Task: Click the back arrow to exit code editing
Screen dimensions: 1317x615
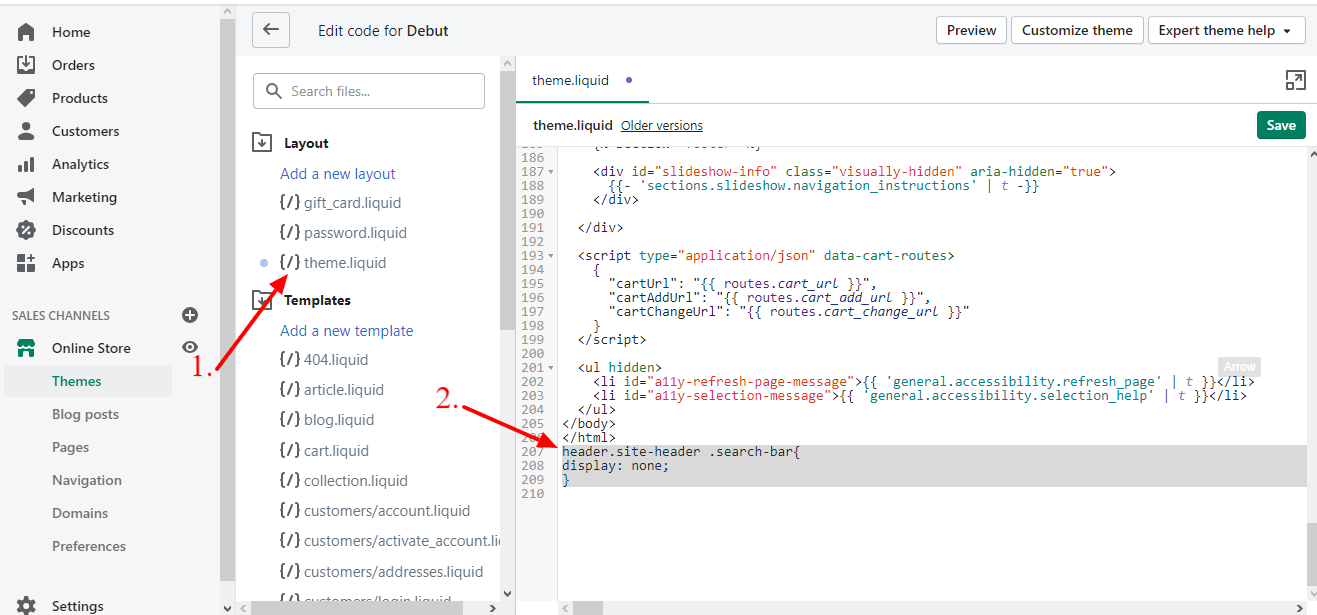Action: (x=270, y=30)
